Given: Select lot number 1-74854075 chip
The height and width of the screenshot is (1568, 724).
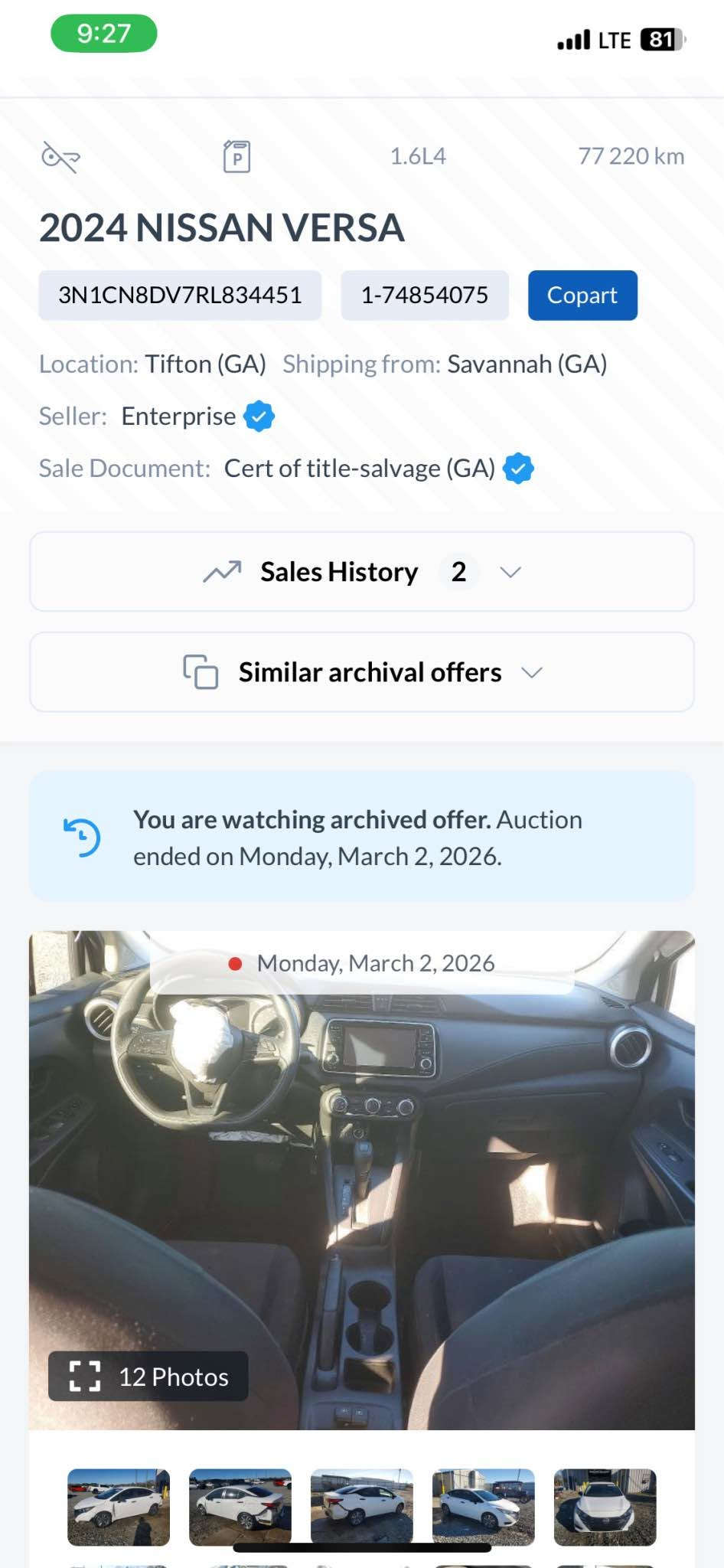Looking at the screenshot, I should click(425, 295).
